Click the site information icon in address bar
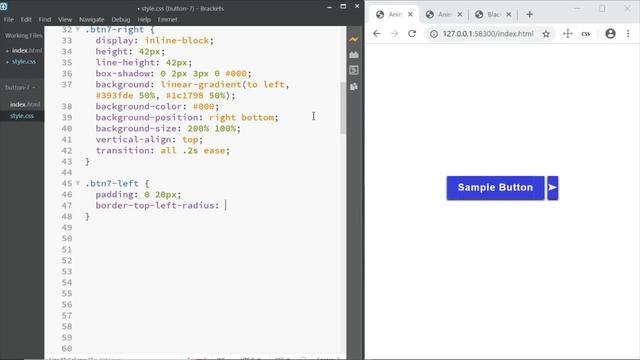This screenshot has width=640, height=360. click(434, 34)
